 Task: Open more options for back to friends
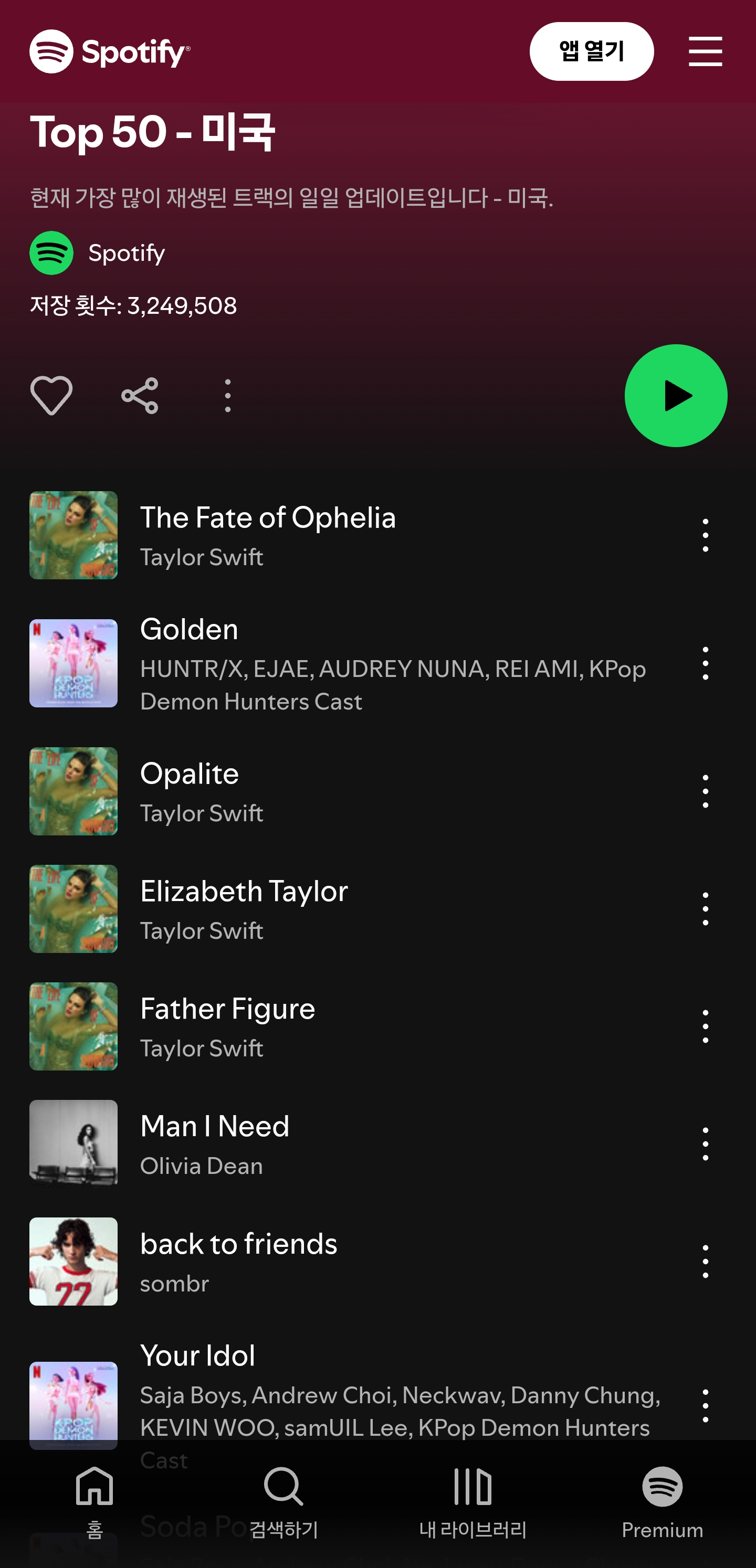pyautogui.click(x=706, y=1260)
